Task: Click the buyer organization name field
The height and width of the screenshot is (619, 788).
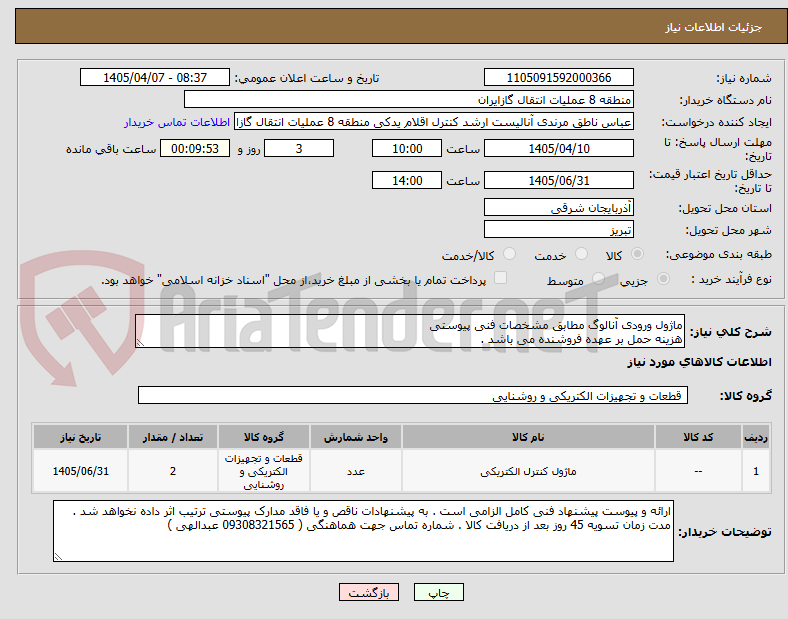Action: coord(408,99)
